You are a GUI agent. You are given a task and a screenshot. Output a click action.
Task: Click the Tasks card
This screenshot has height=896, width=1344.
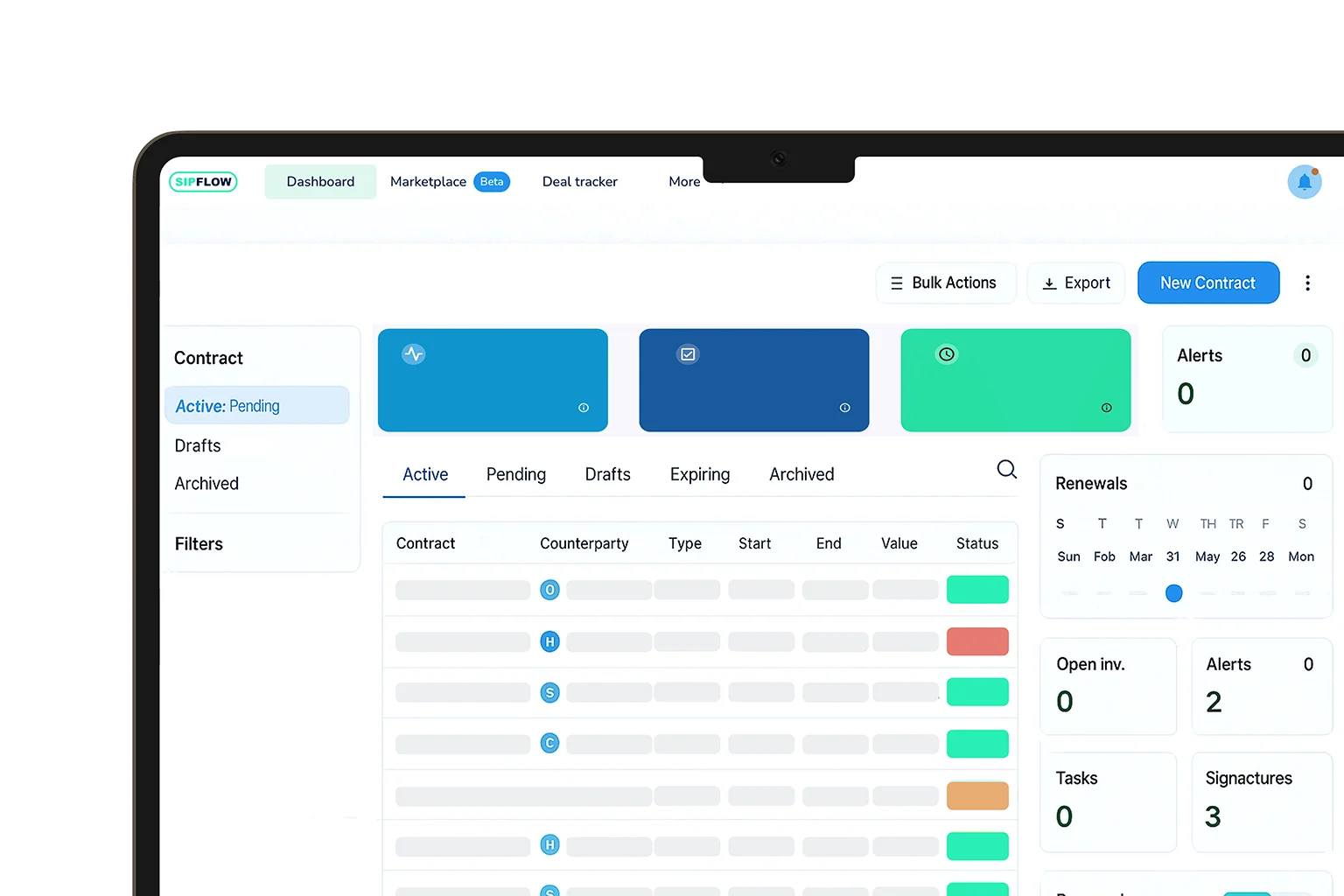click(1108, 802)
